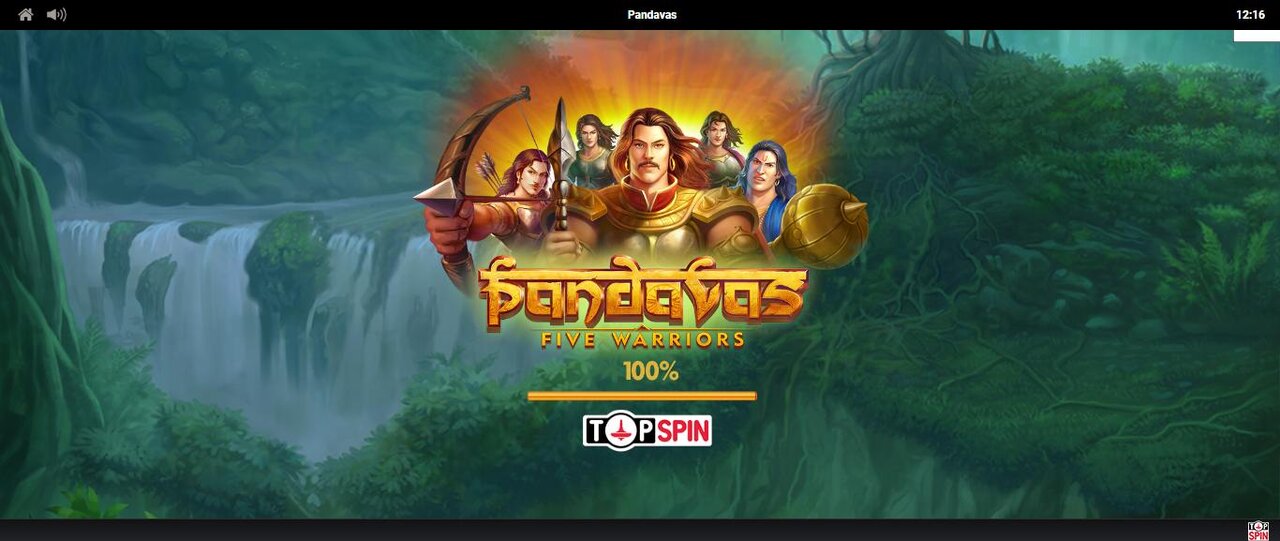
Task: Click the FIVE WARRIORS subtitle text
Action: 642,340
